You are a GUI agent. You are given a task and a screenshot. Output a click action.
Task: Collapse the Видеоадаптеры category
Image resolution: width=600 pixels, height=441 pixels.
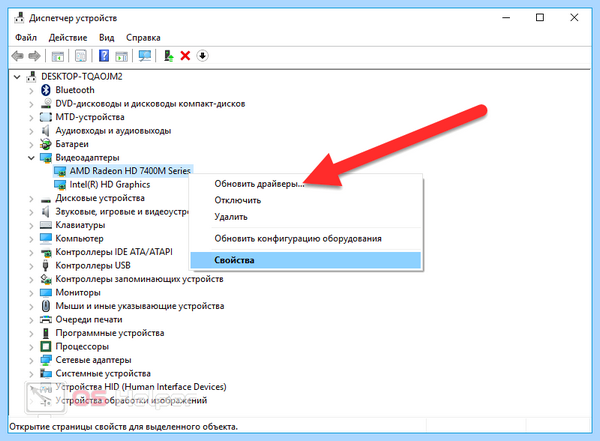(x=31, y=158)
